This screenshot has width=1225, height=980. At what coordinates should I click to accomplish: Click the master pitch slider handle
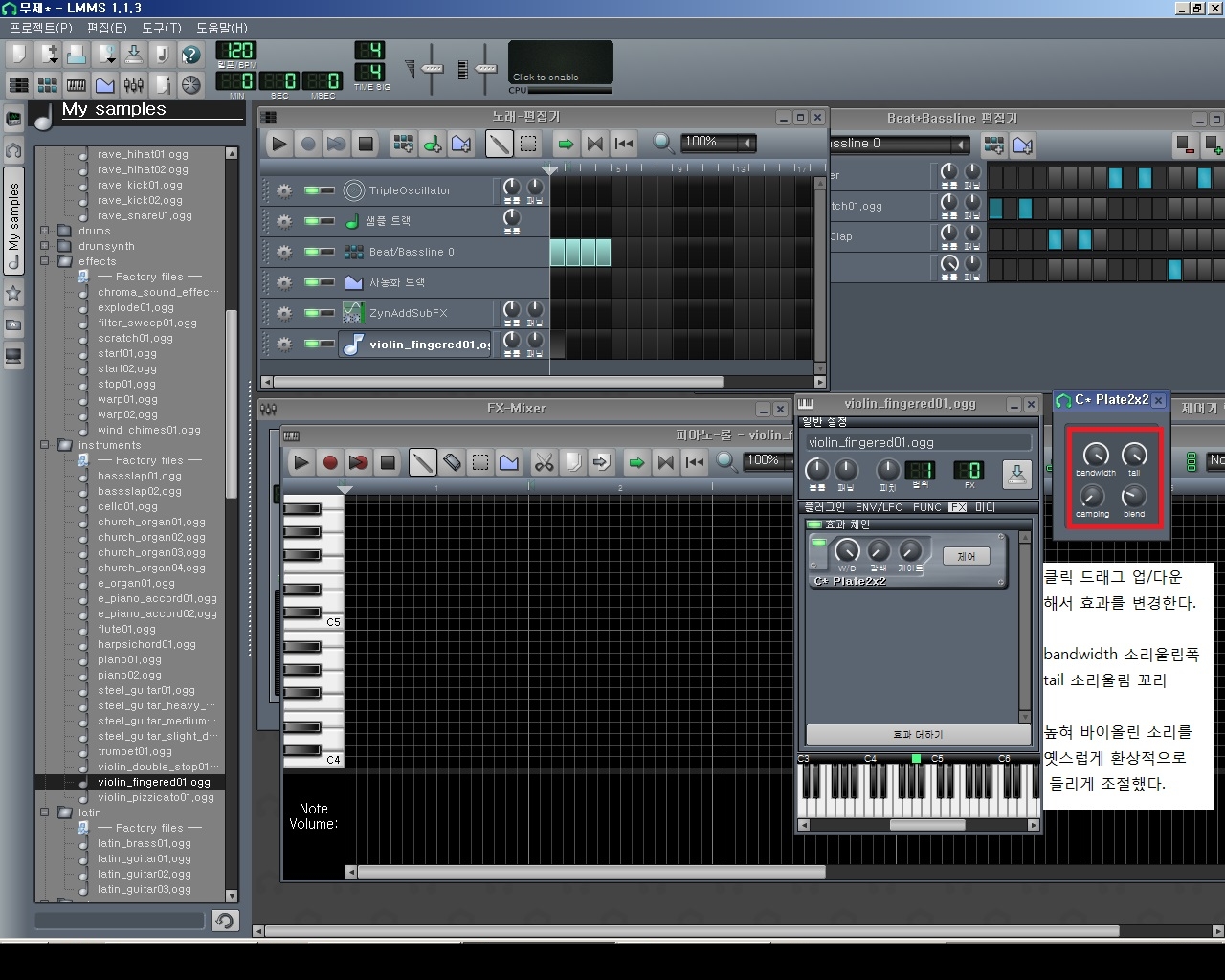pyautogui.click(x=486, y=68)
